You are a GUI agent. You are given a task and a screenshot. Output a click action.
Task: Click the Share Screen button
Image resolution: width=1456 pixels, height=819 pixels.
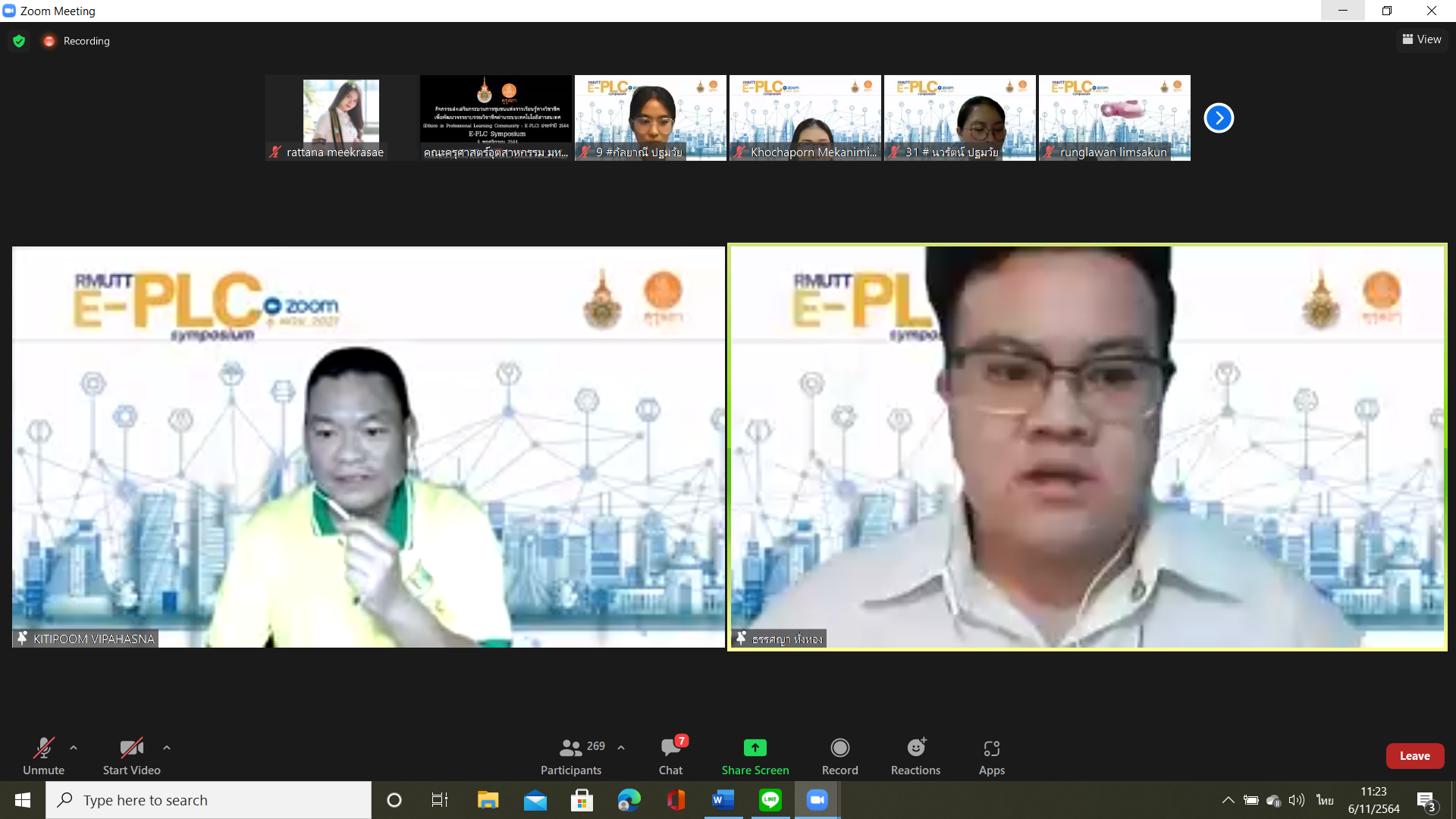coord(755,756)
